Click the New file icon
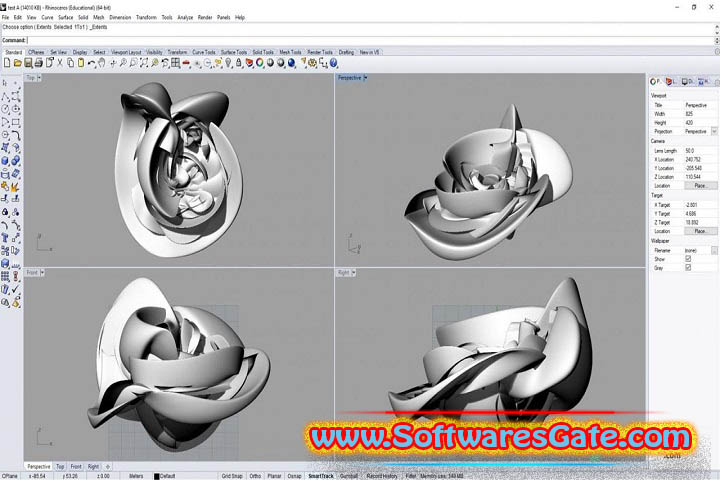The height and width of the screenshot is (480, 720). point(7,63)
